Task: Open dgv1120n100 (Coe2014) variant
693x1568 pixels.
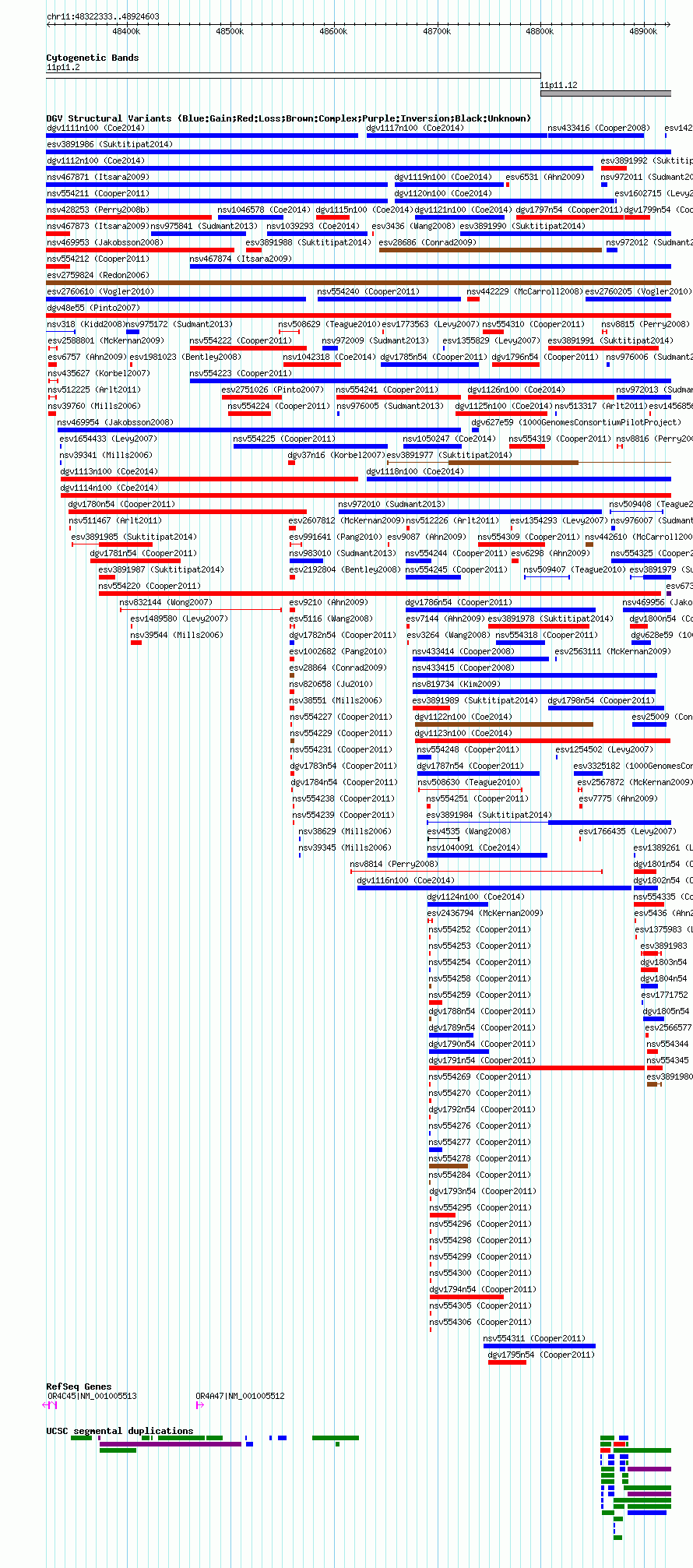Action: coord(505,201)
